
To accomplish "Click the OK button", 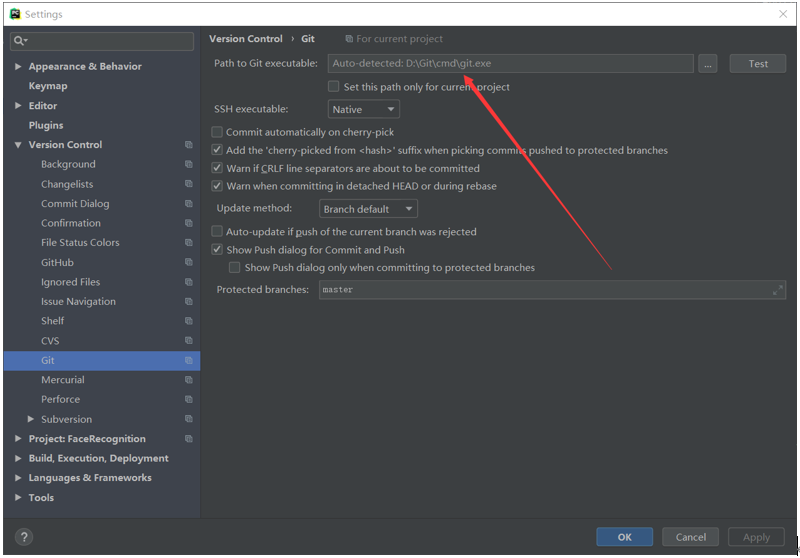I will click(x=624, y=537).
